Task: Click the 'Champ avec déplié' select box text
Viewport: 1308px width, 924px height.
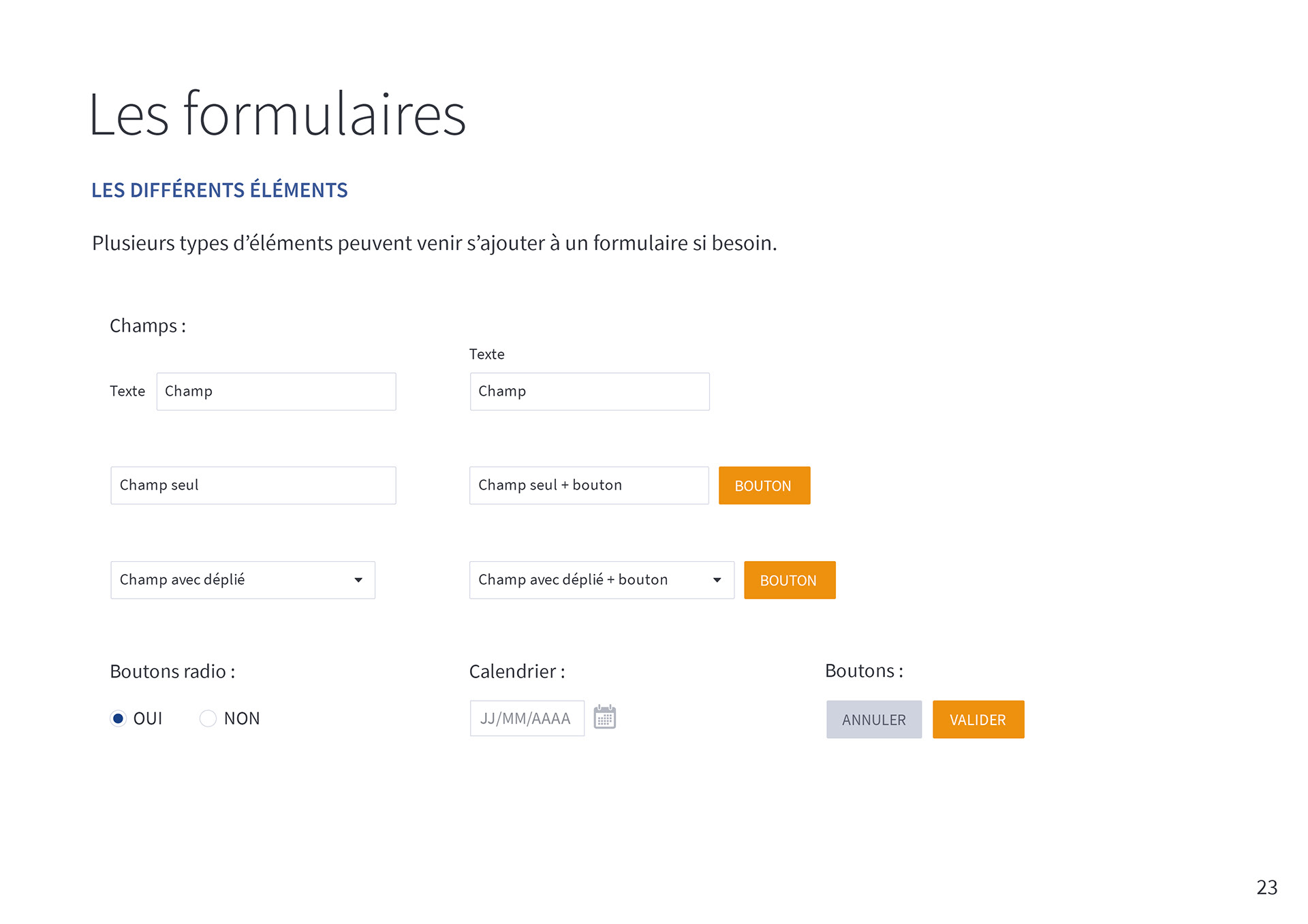Action: (183, 580)
